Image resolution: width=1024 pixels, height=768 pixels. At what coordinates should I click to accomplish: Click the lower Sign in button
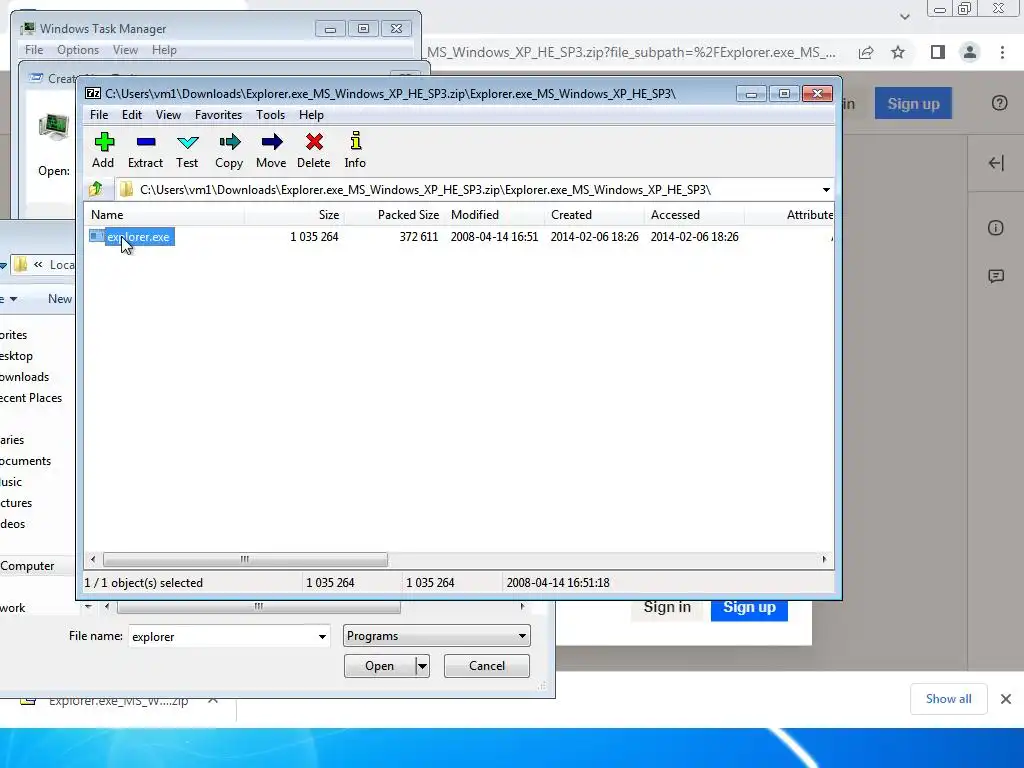click(x=667, y=607)
